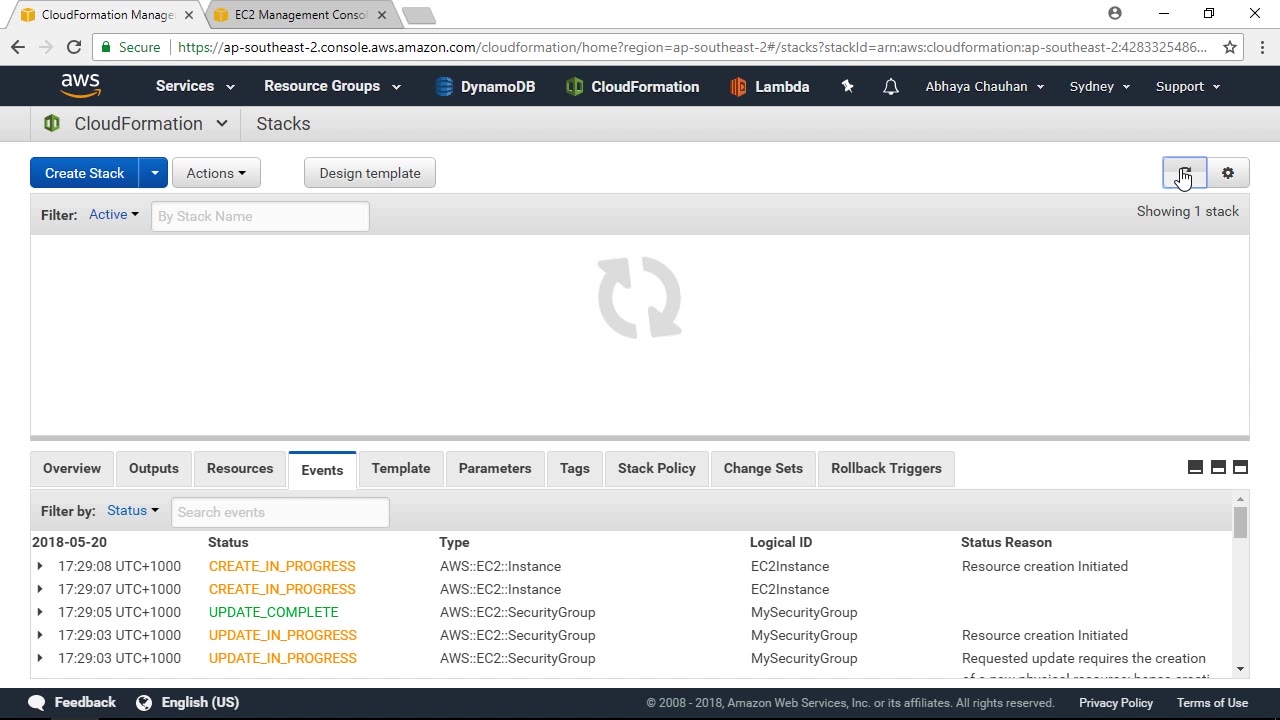Click the Create Stack button
The width and height of the screenshot is (1280, 720).
tap(85, 173)
